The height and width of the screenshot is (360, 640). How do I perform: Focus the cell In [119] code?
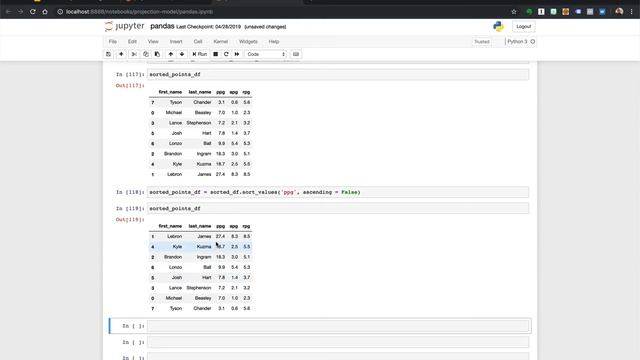point(338,209)
